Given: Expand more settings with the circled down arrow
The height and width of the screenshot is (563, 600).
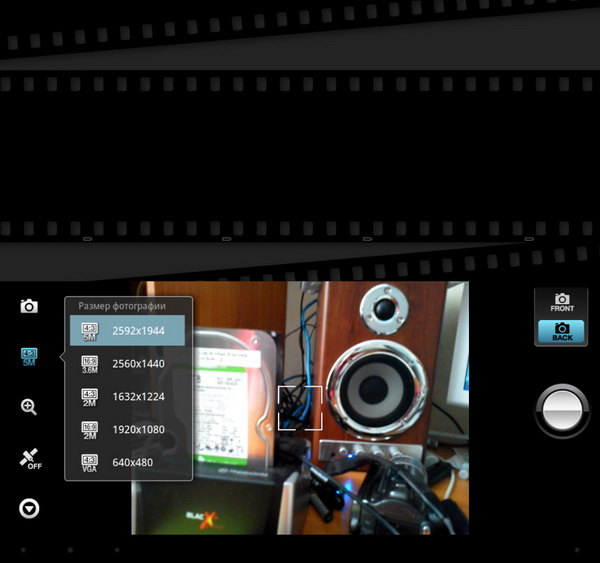Looking at the screenshot, I should [29, 509].
